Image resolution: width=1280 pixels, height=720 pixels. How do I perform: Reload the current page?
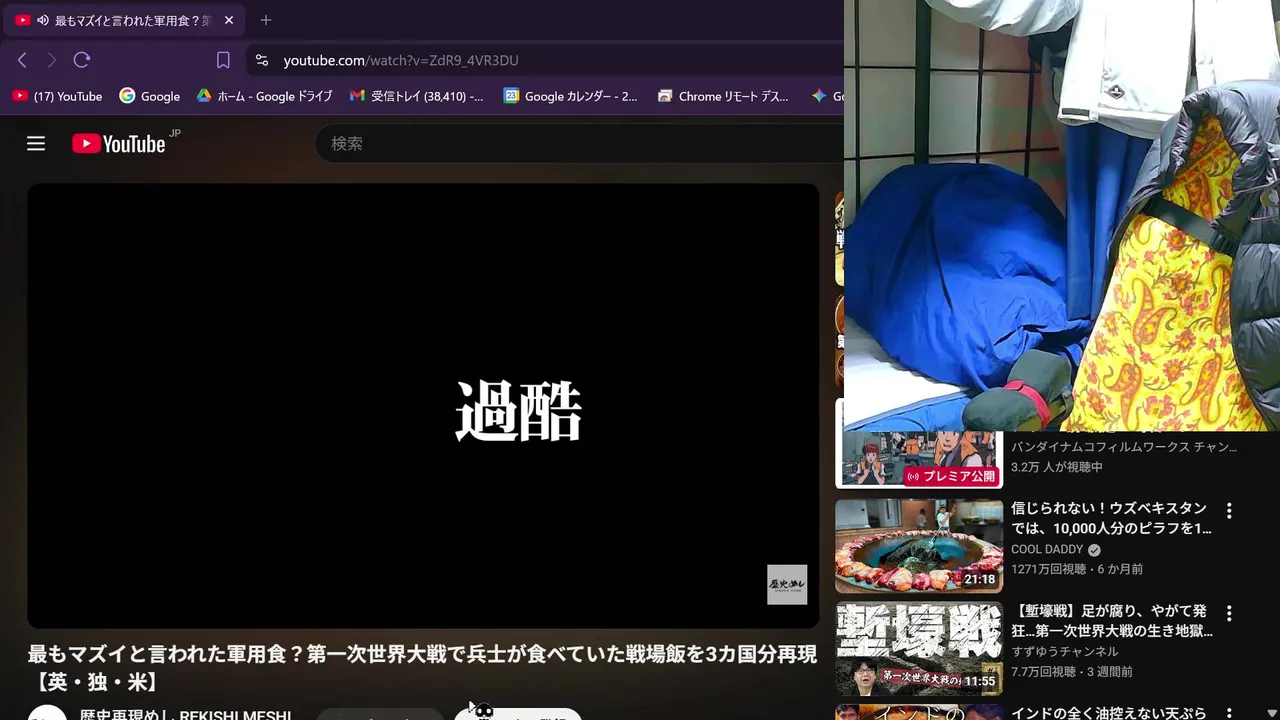(x=82, y=60)
